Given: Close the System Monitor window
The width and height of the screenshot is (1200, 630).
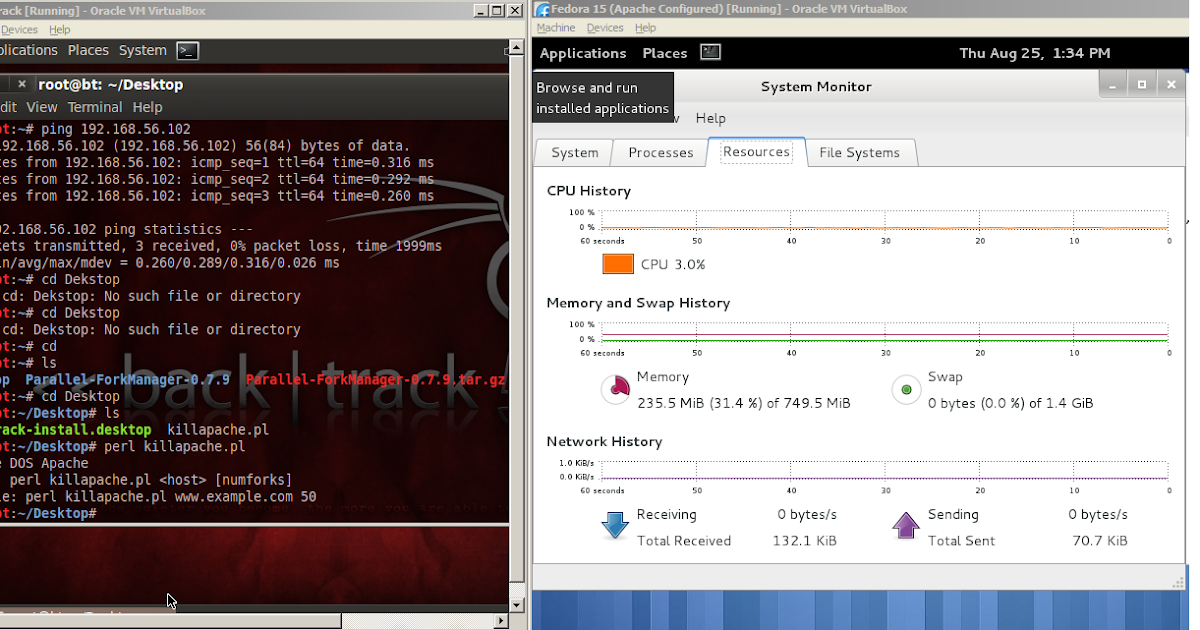Looking at the screenshot, I should click(x=1171, y=85).
